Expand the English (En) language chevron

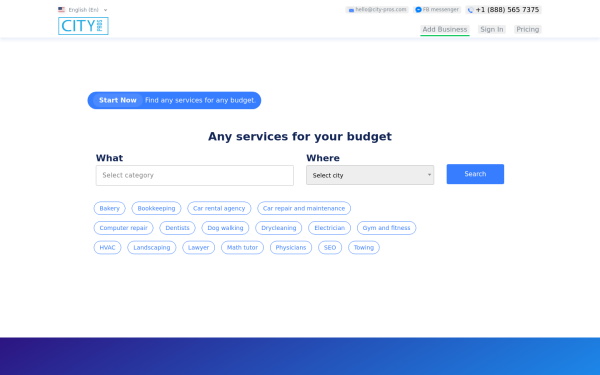pos(106,10)
